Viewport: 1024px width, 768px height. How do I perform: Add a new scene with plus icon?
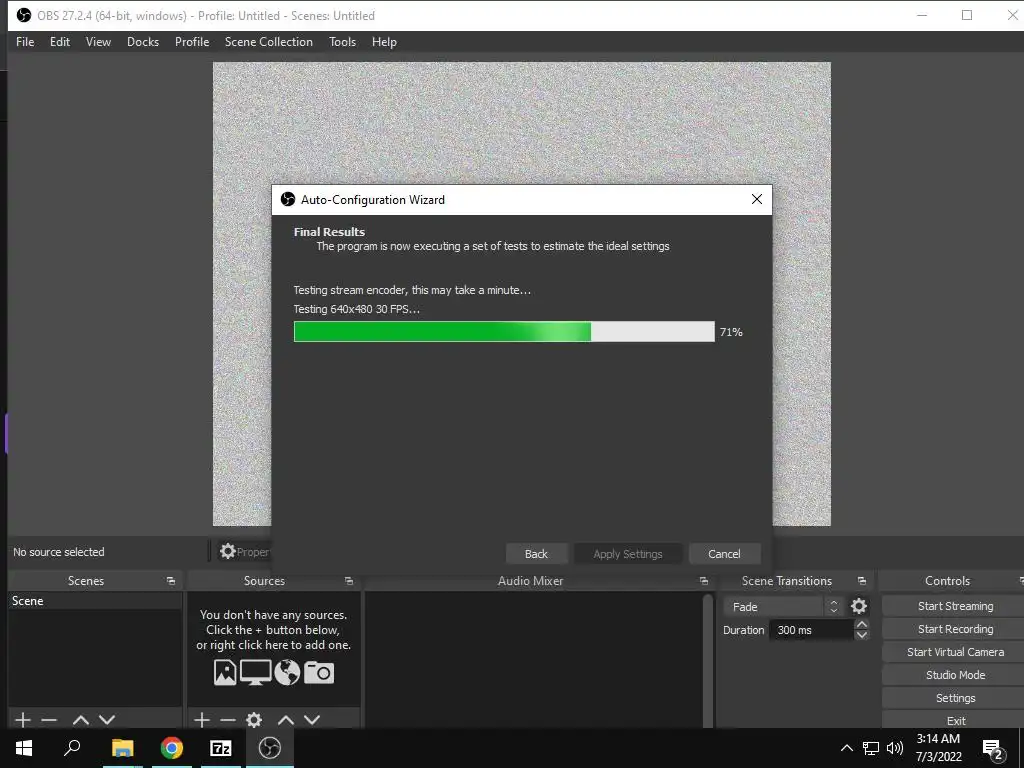[23, 720]
